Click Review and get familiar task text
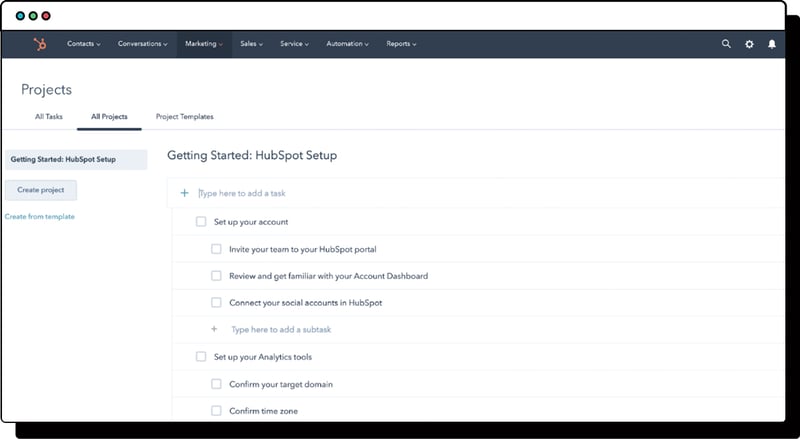This screenshot has height=439, width=800. [x=329, y=276]
